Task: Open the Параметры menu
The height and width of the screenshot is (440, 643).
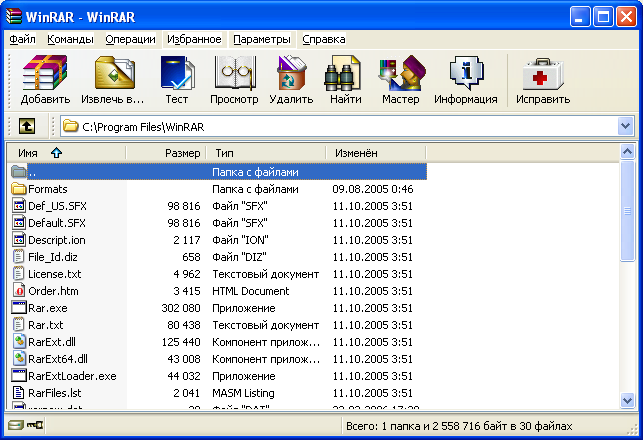Action: (x=262, y=39)
